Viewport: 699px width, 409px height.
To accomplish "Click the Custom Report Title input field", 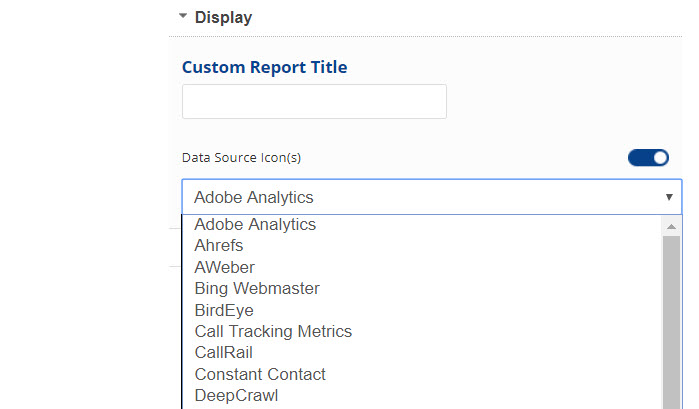I will pyautogui.click(x=314, y=102).
